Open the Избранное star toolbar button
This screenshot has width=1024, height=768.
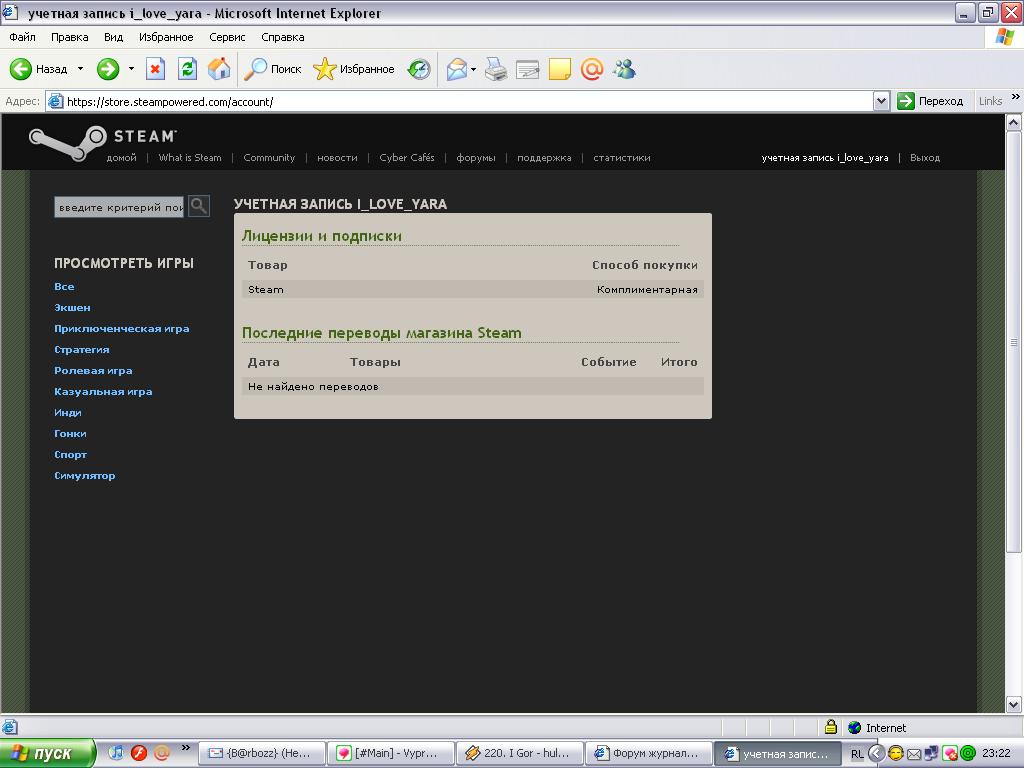354,69
